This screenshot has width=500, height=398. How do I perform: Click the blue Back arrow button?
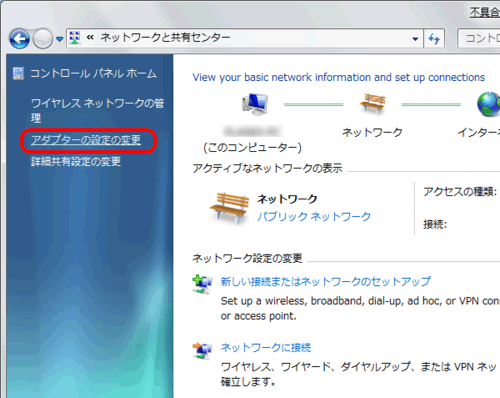20,38
